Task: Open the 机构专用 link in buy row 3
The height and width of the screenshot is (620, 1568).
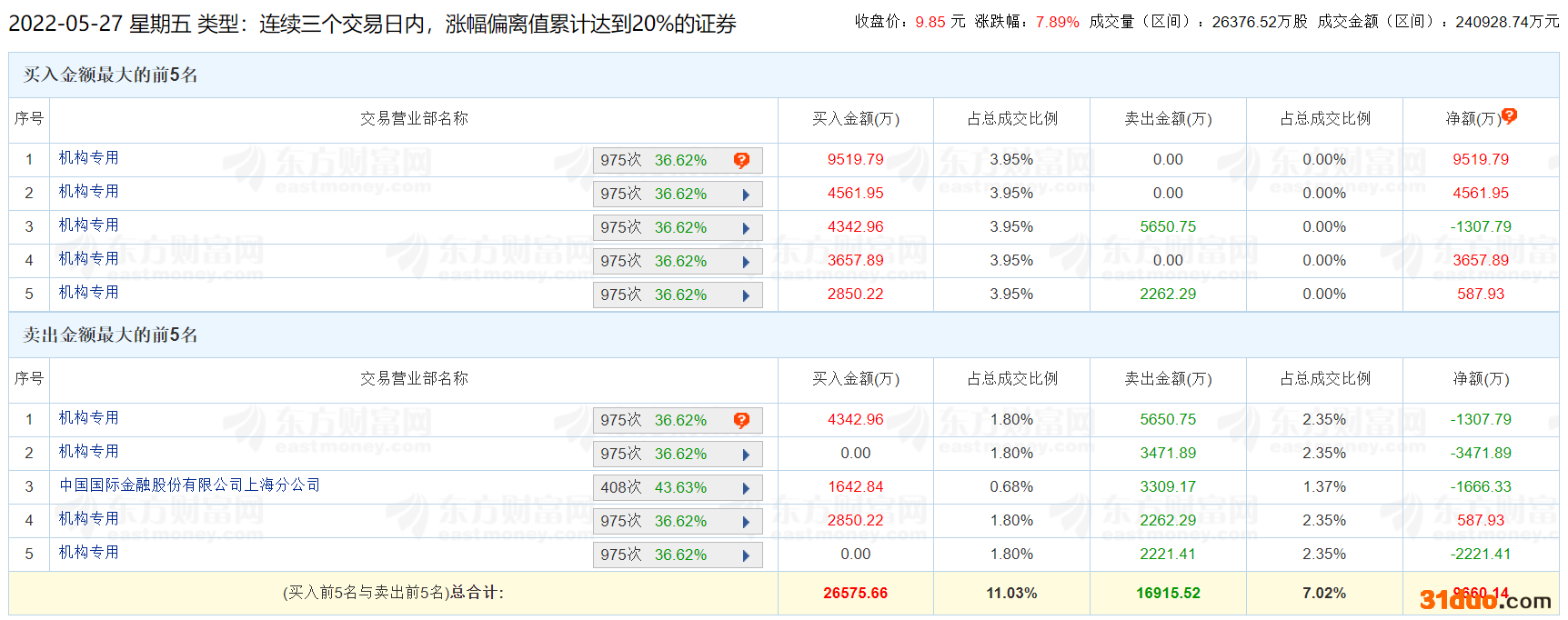Action: [x=88, y=225]
